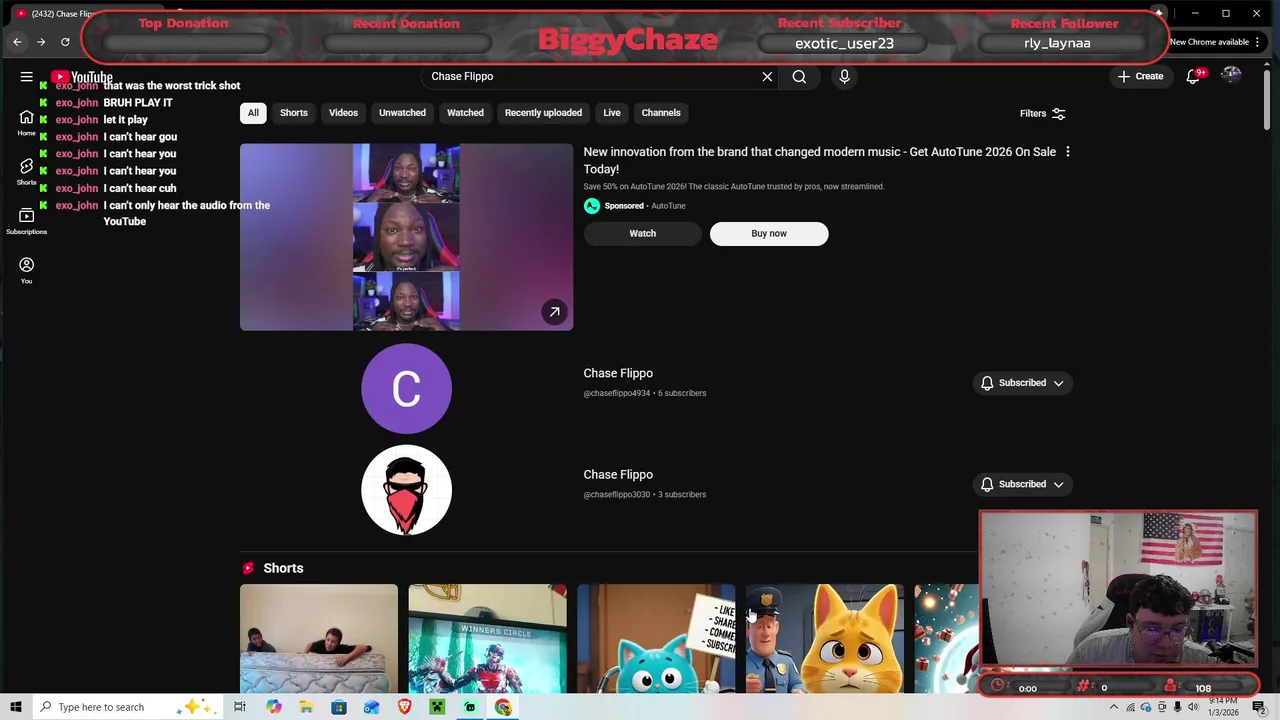Click the Windows taskbar search box
Viewport: 1280px width, 720px height.
127,707
